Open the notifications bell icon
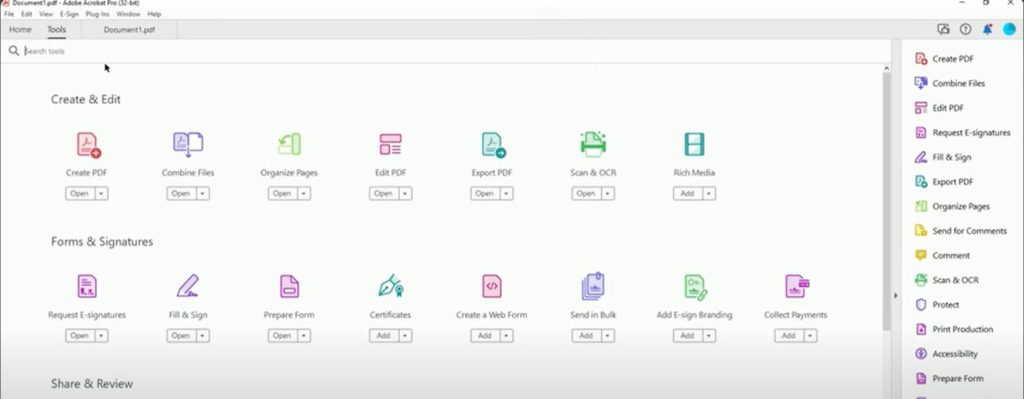 point(987,29)
